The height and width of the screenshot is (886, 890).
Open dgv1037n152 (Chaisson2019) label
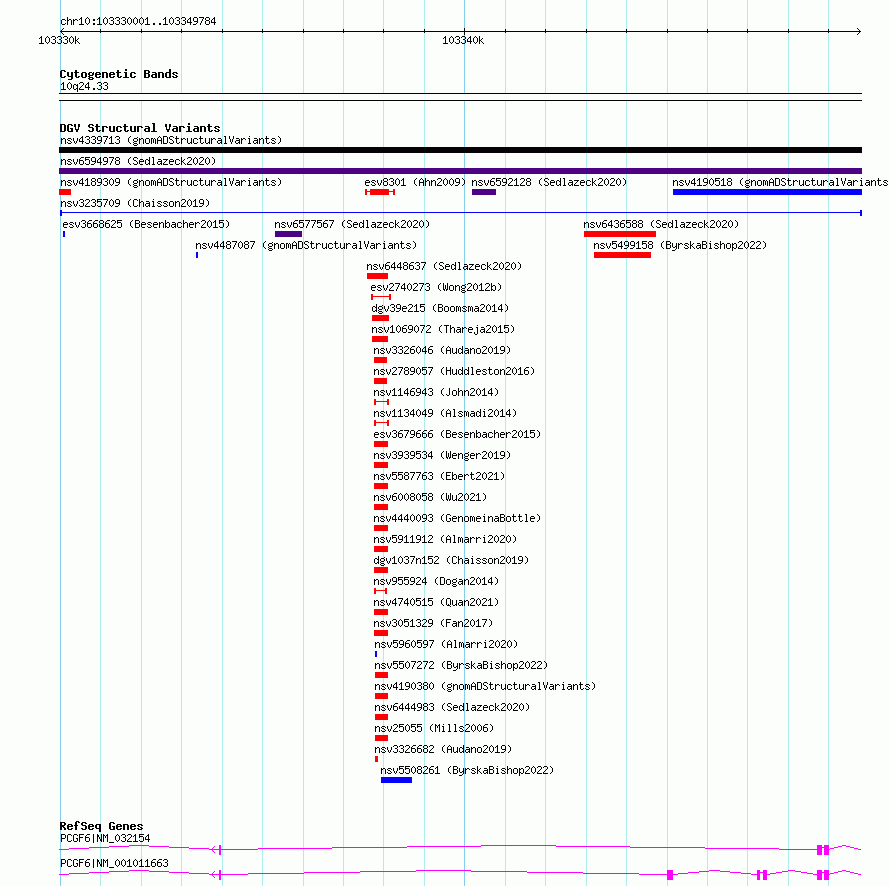pyautogui.click(x=451, y=560)
